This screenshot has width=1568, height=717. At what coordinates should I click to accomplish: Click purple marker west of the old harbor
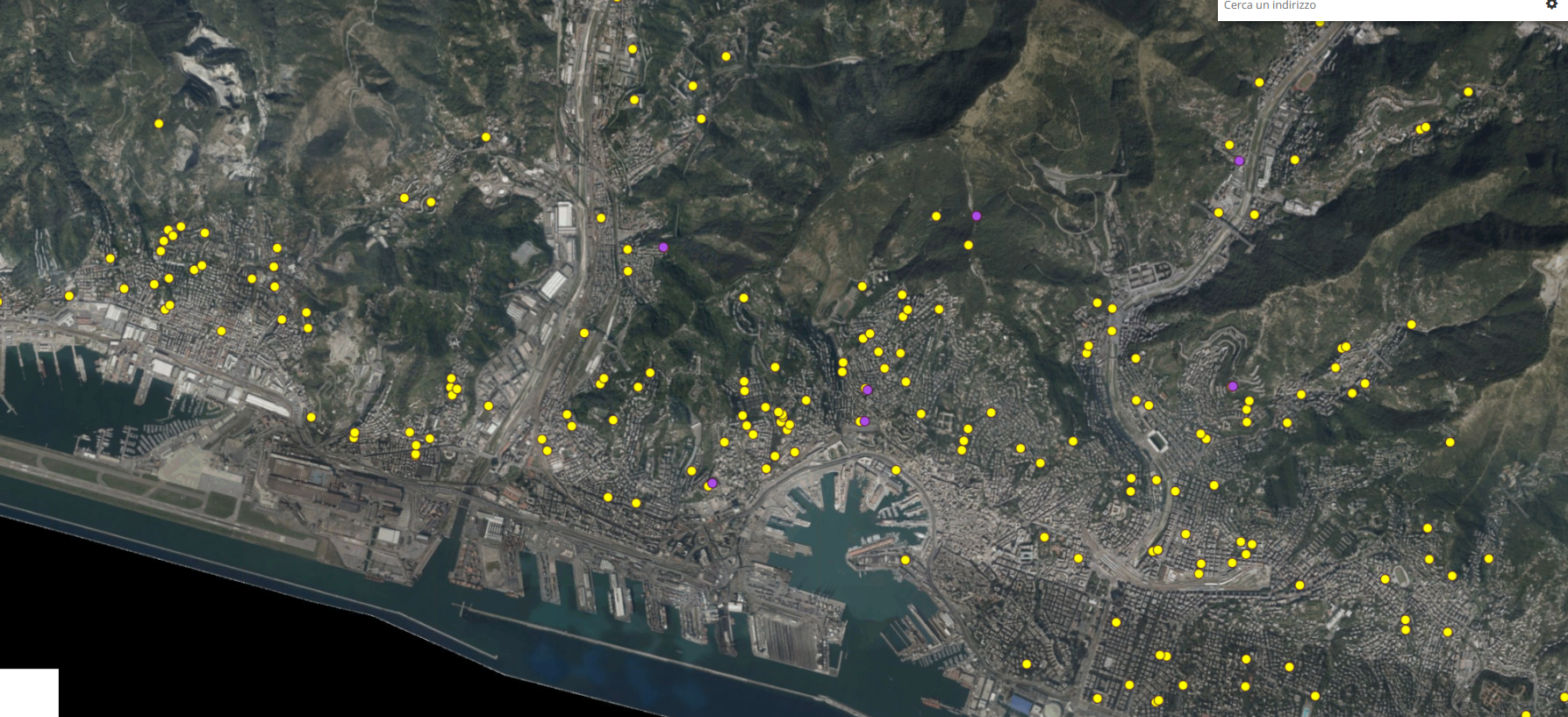point(712,483)
